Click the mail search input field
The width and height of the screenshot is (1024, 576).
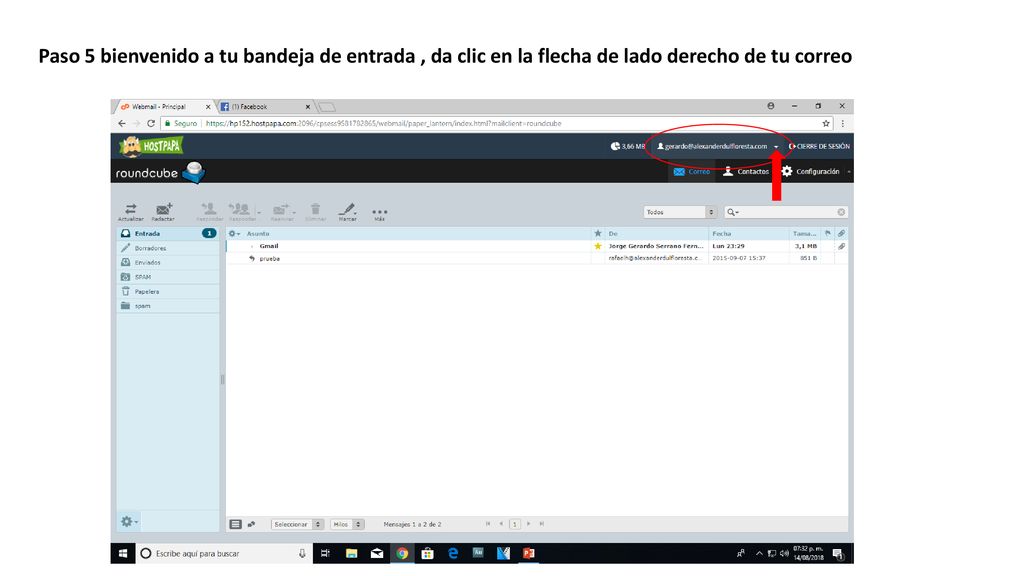pos(788,212)
